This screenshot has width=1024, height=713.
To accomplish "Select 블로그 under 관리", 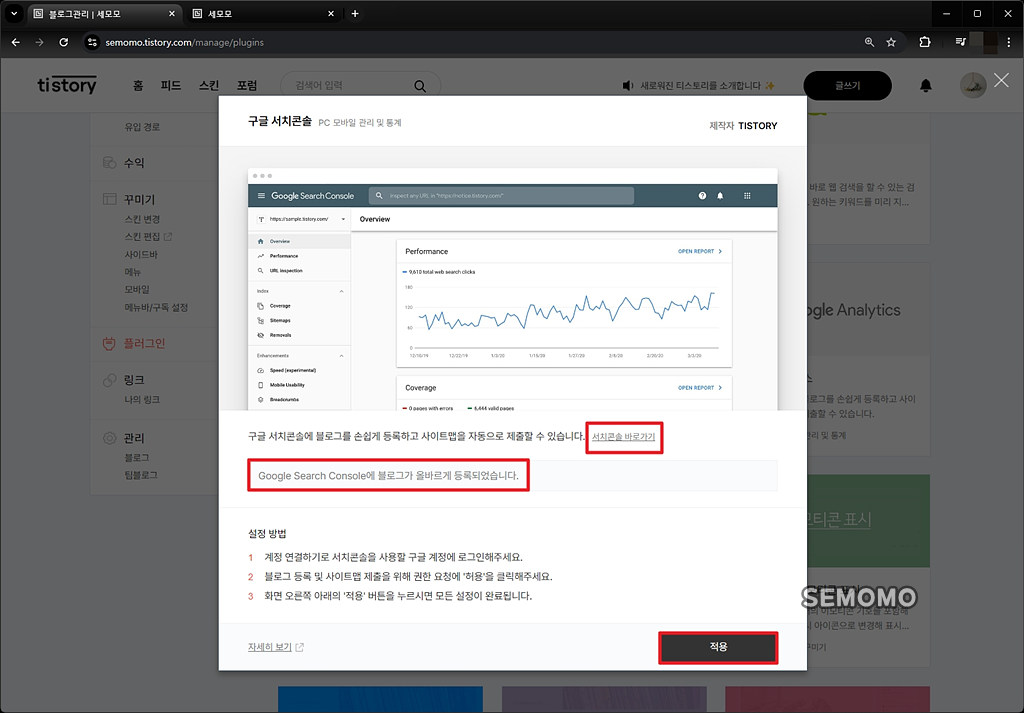I will click(137, 457).
